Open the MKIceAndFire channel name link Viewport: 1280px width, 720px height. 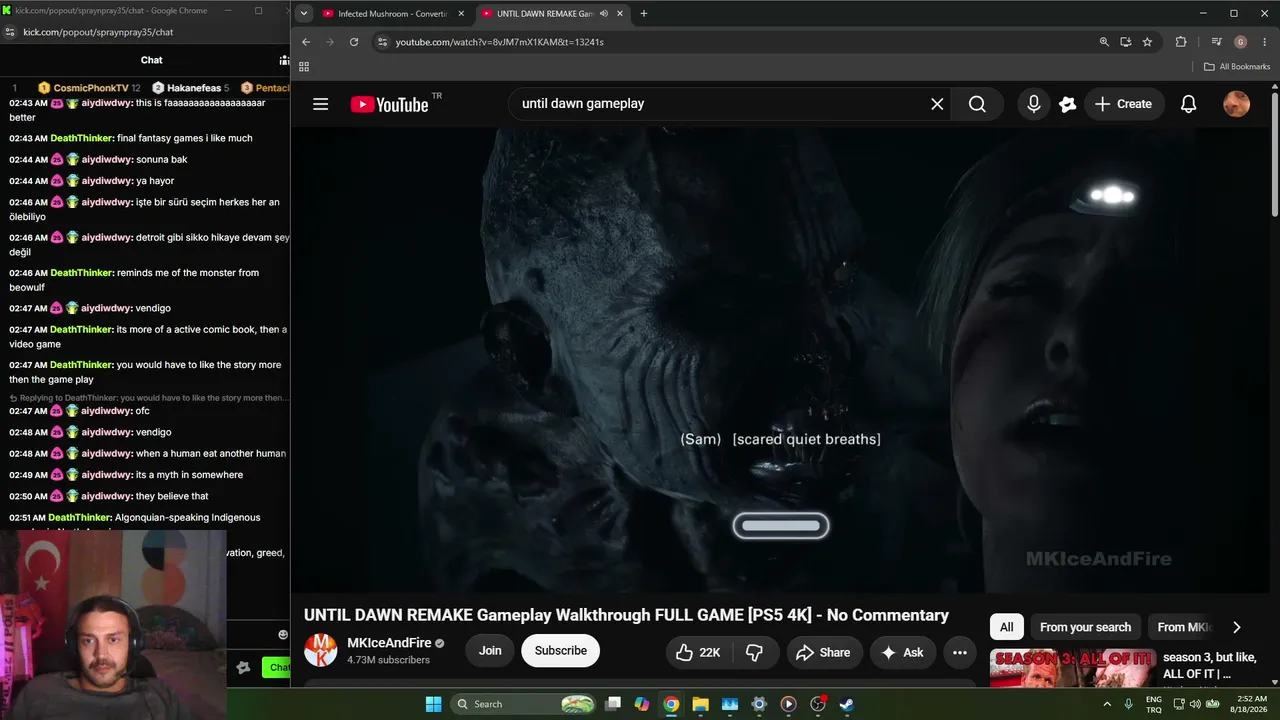[389, 643]
